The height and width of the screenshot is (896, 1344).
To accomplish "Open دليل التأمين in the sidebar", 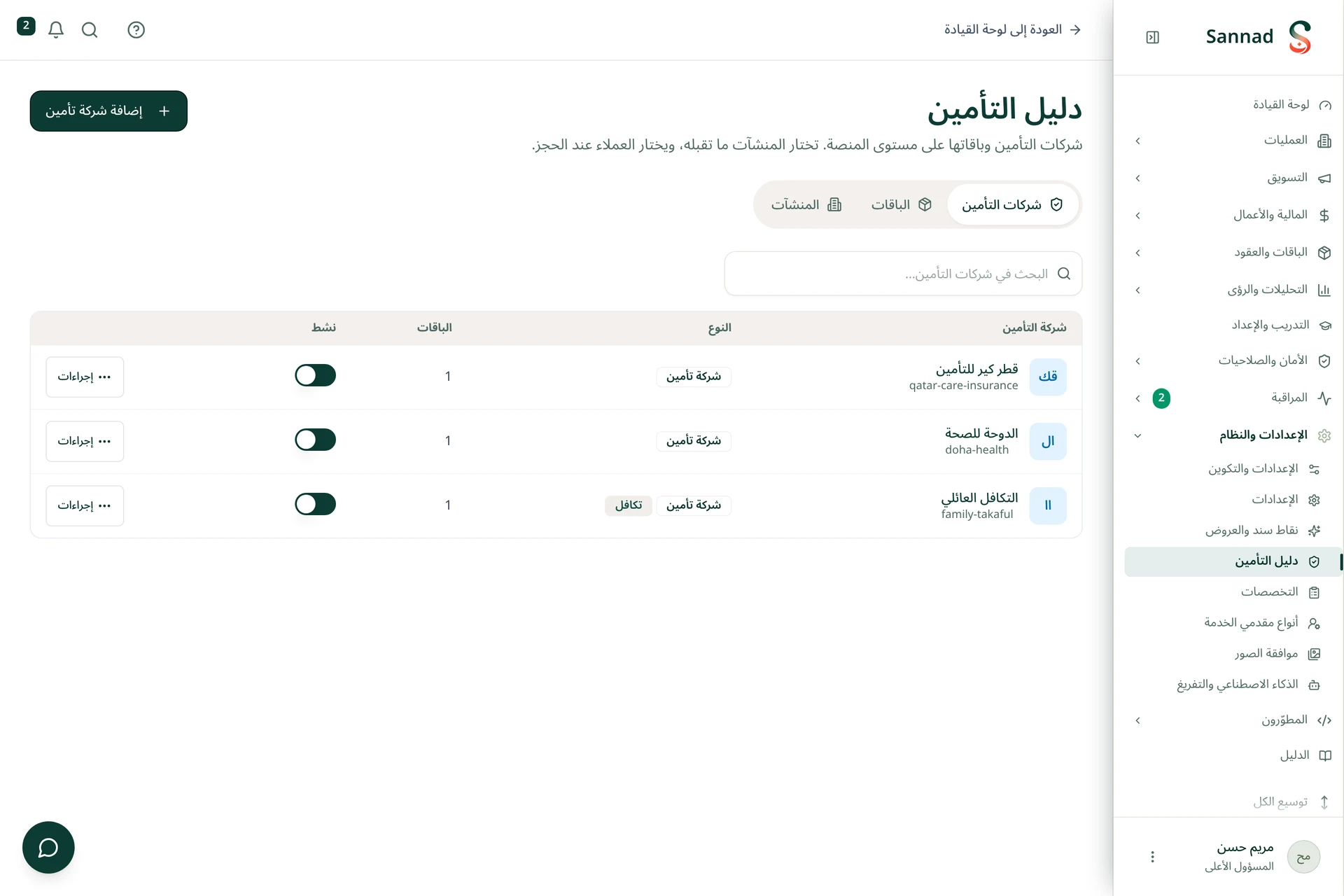I will click(x=1233, y=561).
